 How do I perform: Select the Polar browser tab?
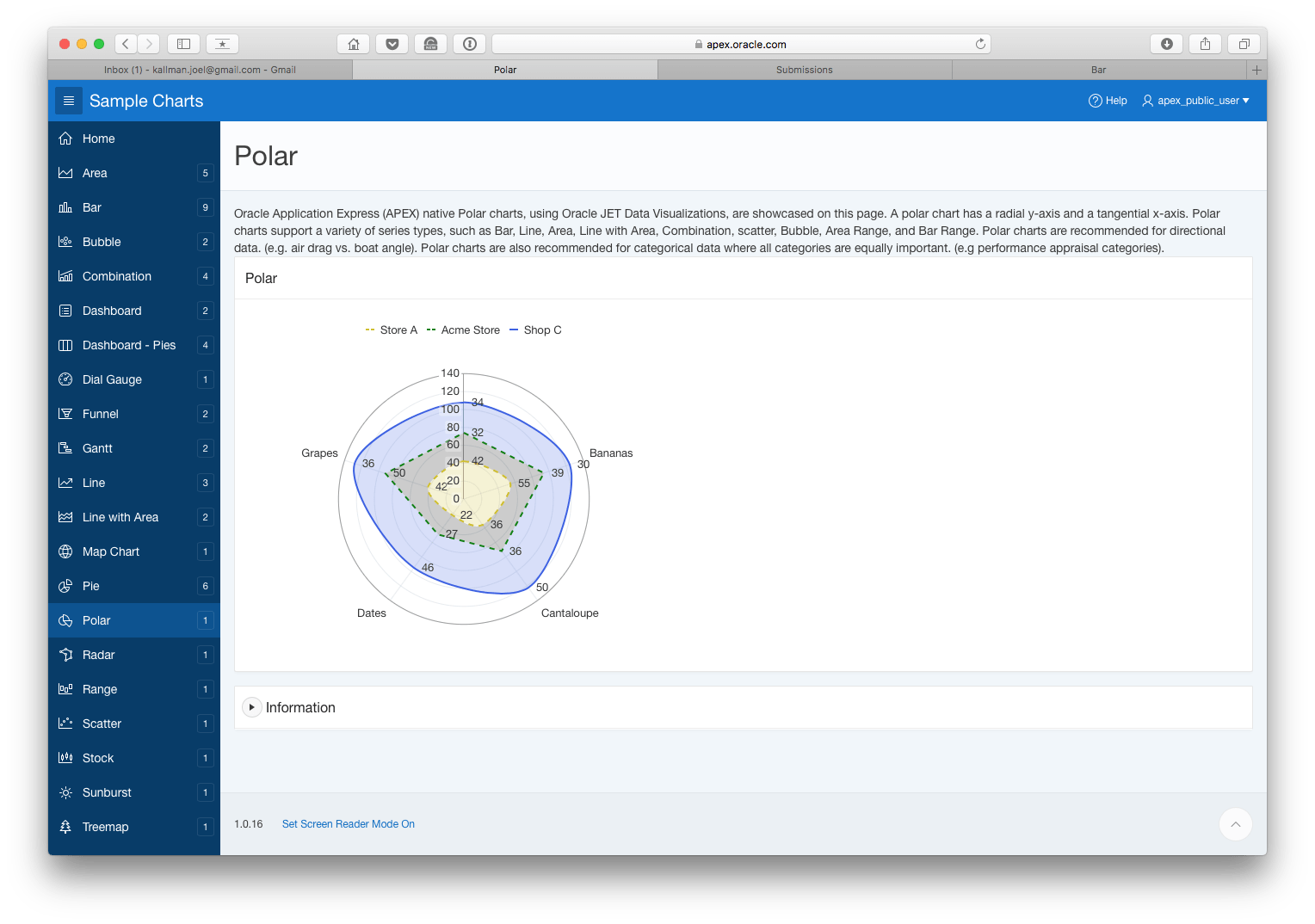click(505, 70)
